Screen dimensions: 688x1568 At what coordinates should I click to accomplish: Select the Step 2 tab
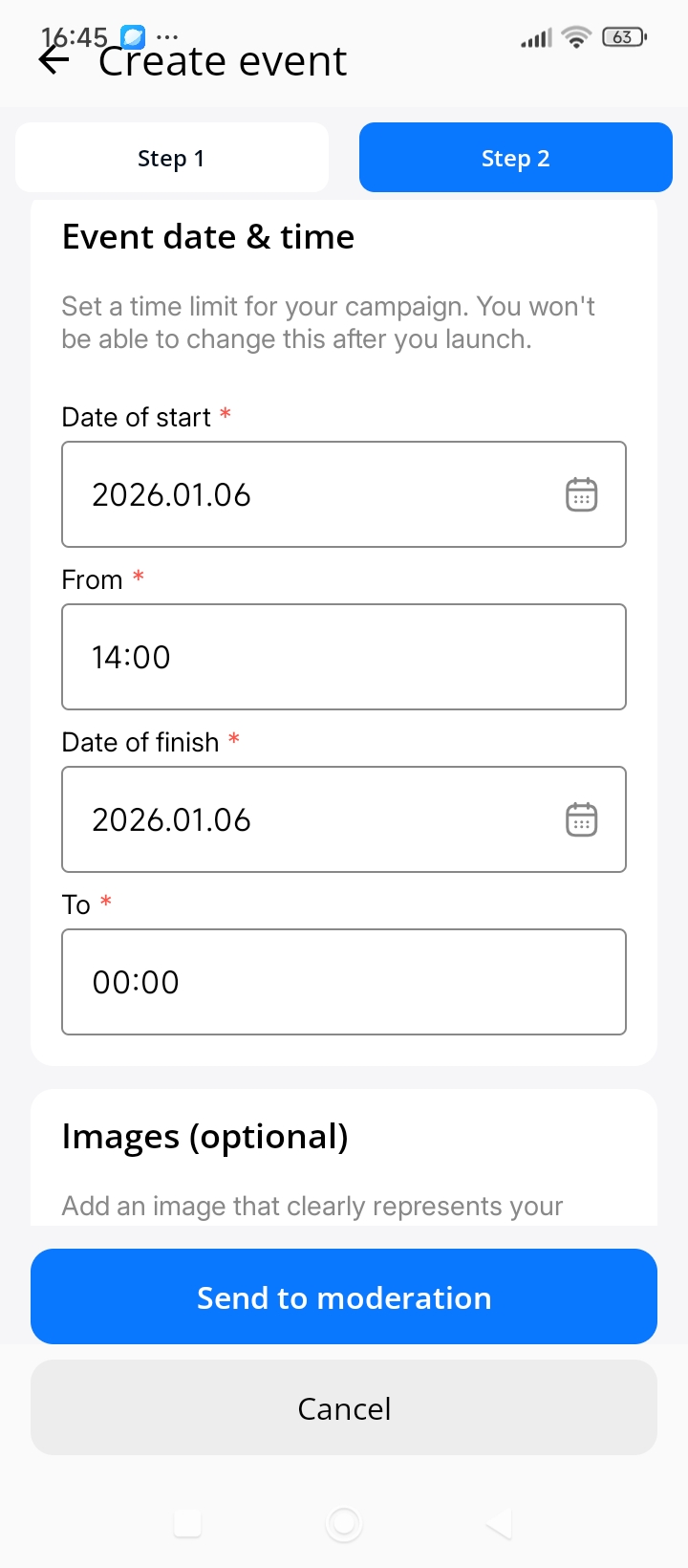[516, 158]
